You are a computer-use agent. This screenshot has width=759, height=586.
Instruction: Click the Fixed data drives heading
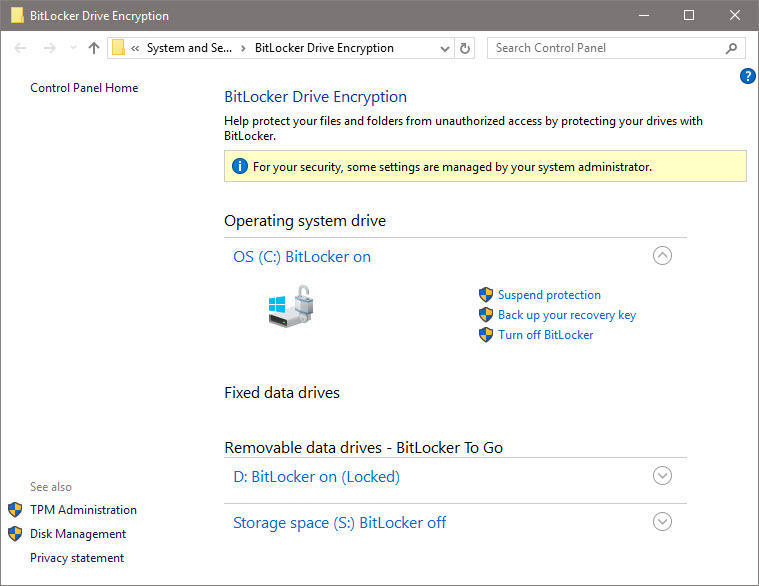tap(282, 392)
